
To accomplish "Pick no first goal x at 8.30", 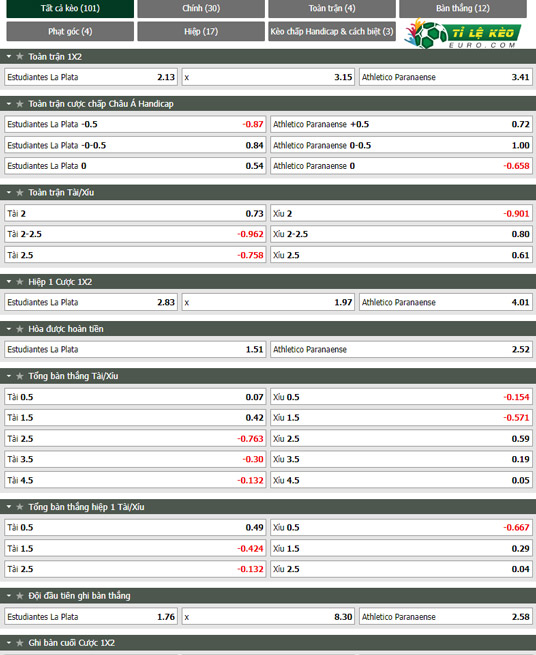I will point(268,617).
